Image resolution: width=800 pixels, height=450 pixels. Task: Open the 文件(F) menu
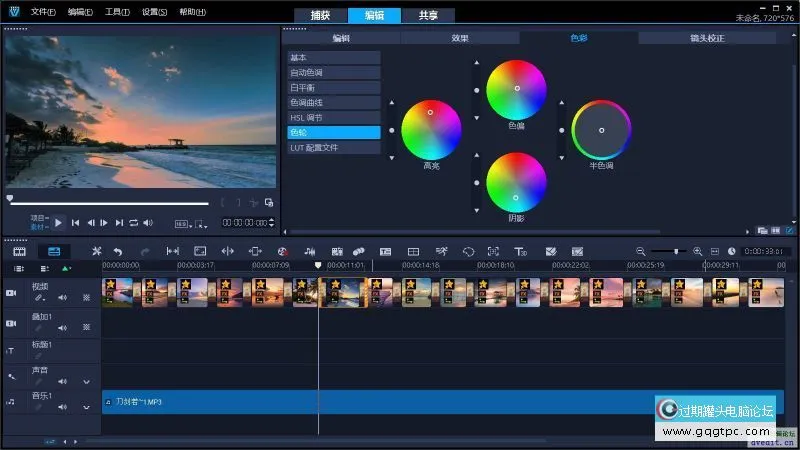[x=42, y=12]
